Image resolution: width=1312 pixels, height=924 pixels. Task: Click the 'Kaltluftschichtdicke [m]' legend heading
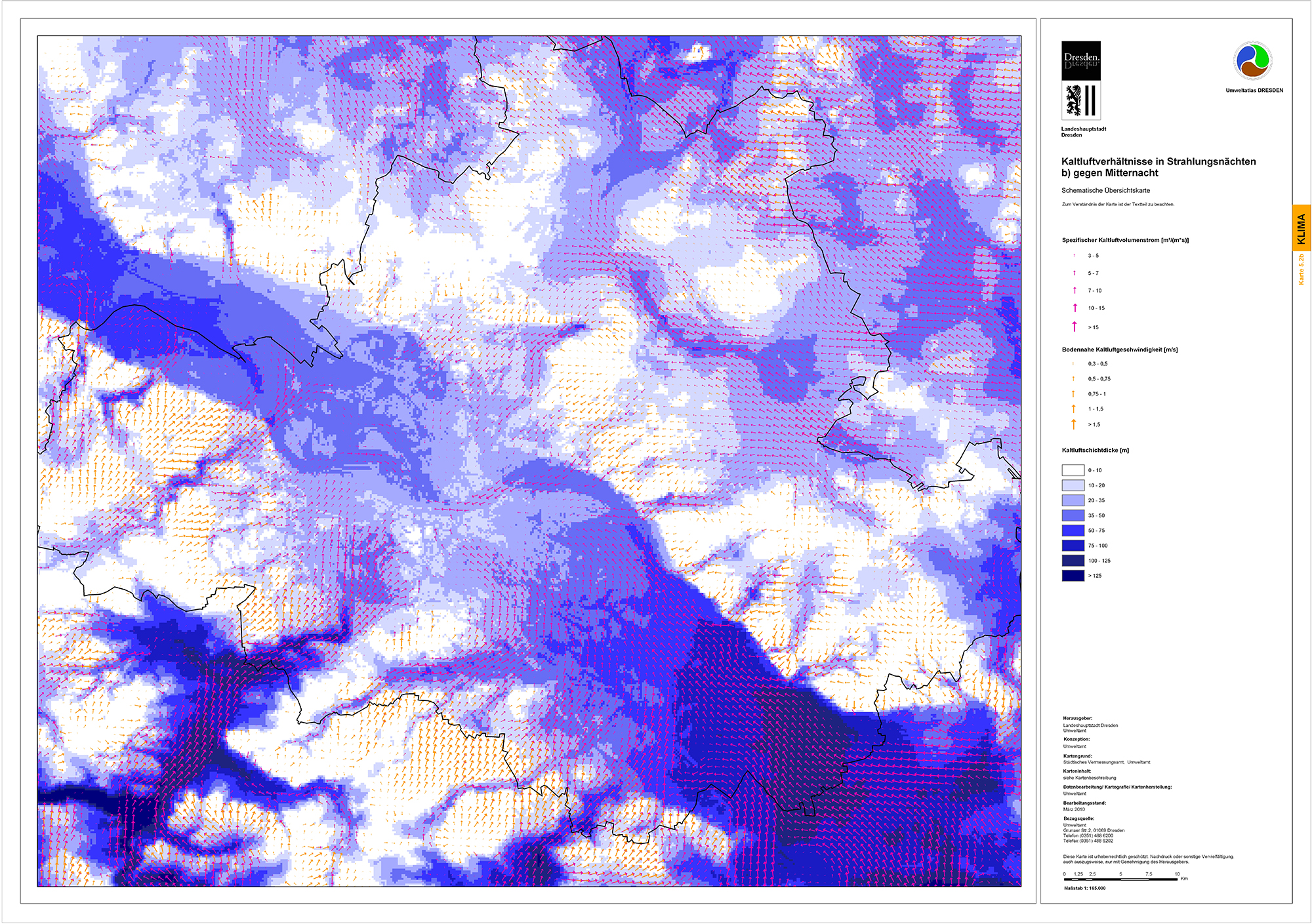tap(1095, 451)
